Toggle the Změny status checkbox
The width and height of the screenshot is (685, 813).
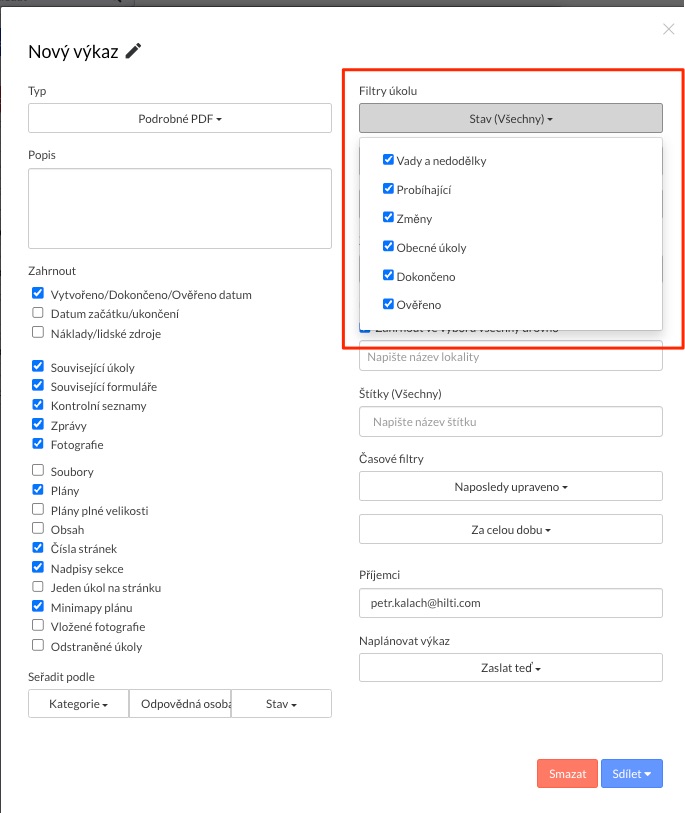pyautogui.click(x=388, y=217)
